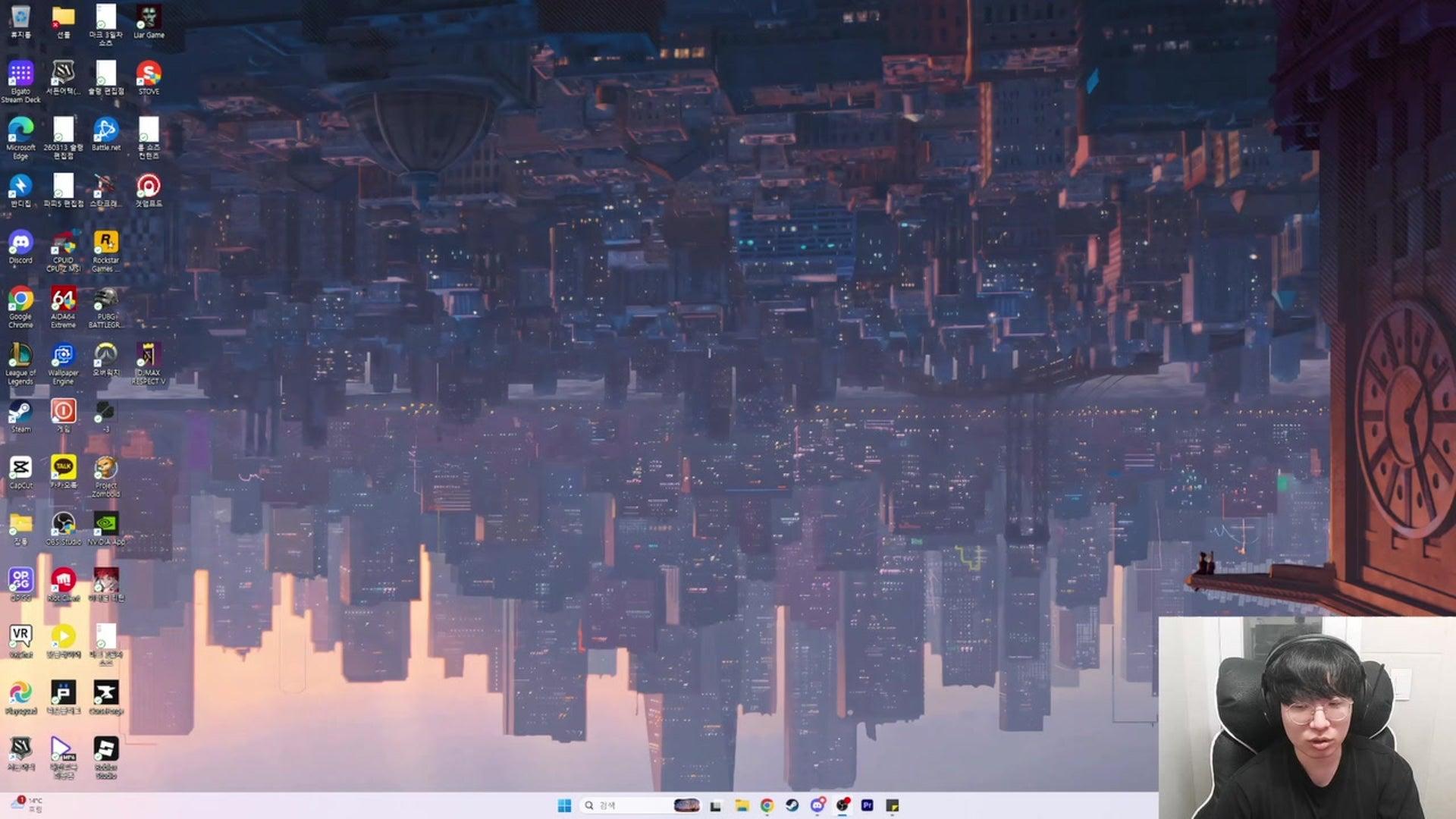The width and height of the screenshot is (1456, 819).
Task: Open the Battle.net desktop shortcut
Action: tap(105, 130)
